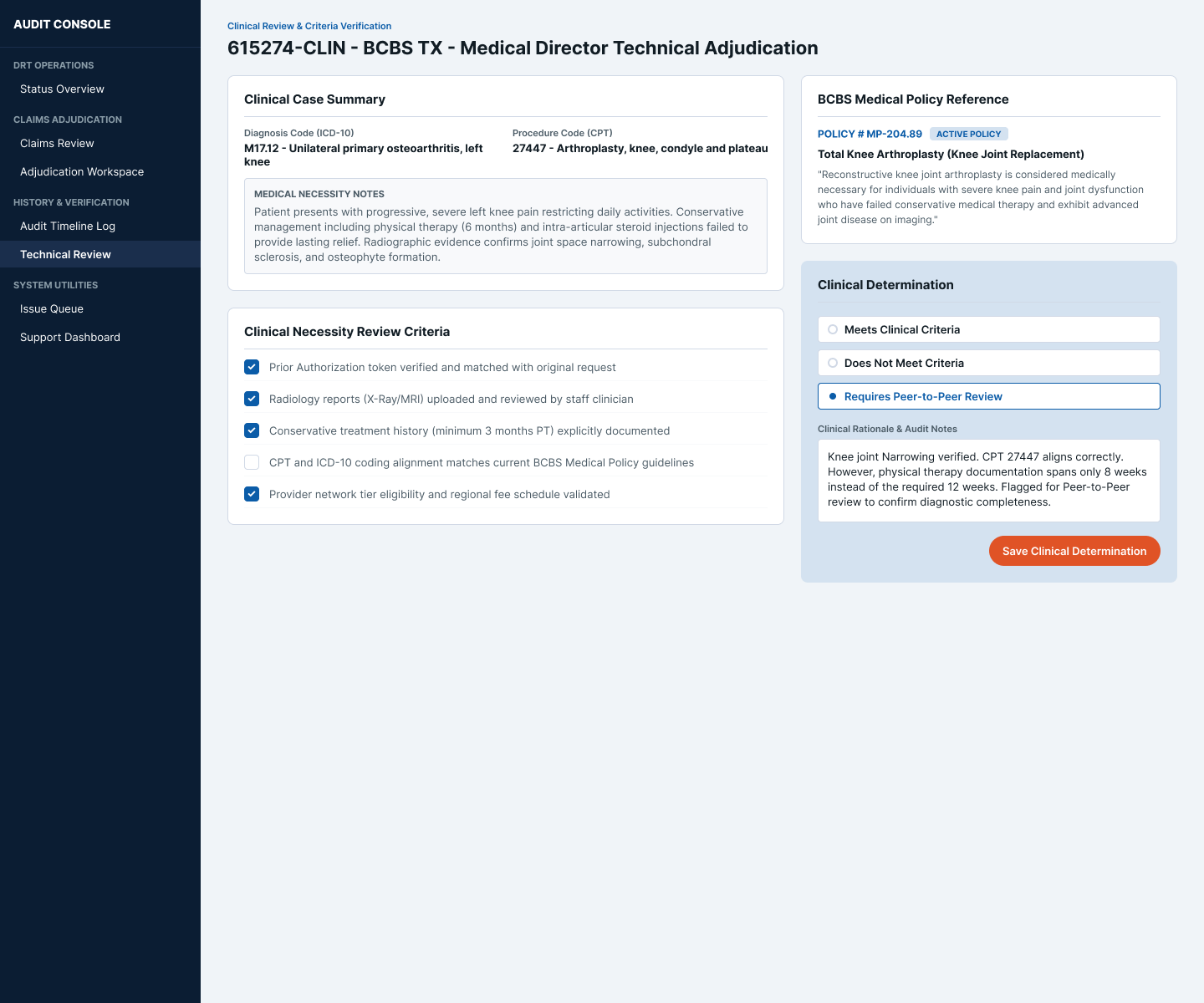Screen dimensions: 1204x1003
Task: Save Clinical Determination
Action: (1074, 551)
